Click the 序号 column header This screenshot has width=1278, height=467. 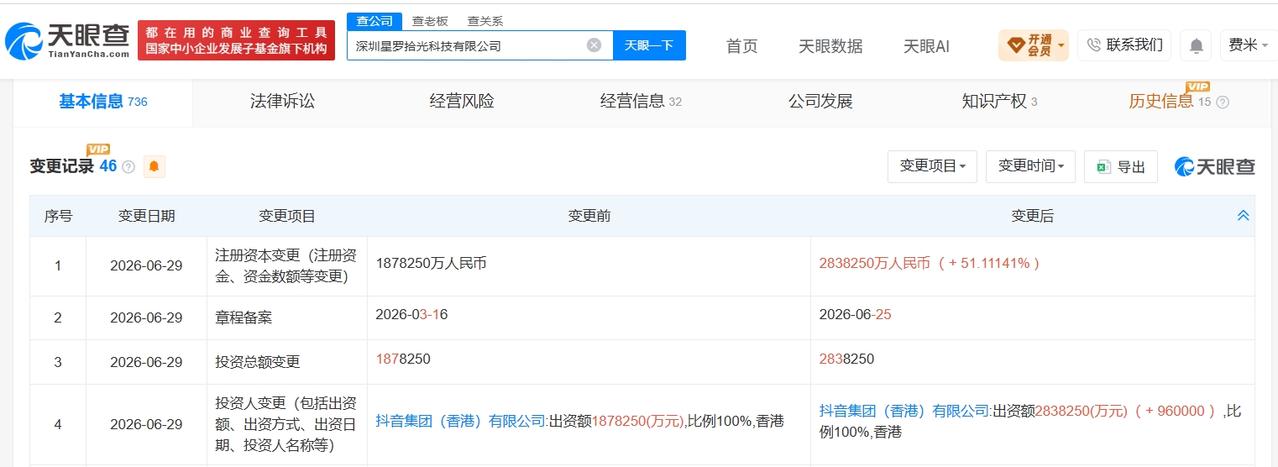(x=58, y=216)
